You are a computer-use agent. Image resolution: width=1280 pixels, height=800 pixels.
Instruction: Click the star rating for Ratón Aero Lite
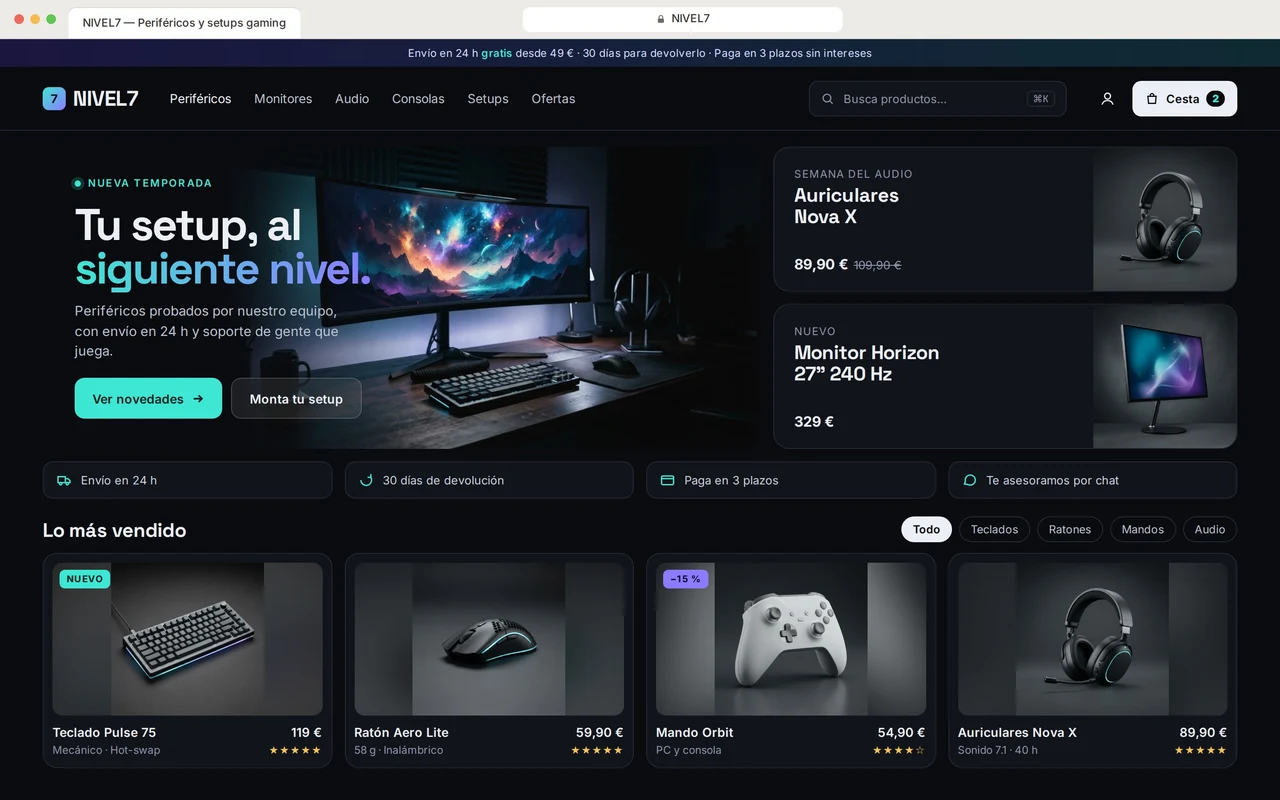(597, 750)
